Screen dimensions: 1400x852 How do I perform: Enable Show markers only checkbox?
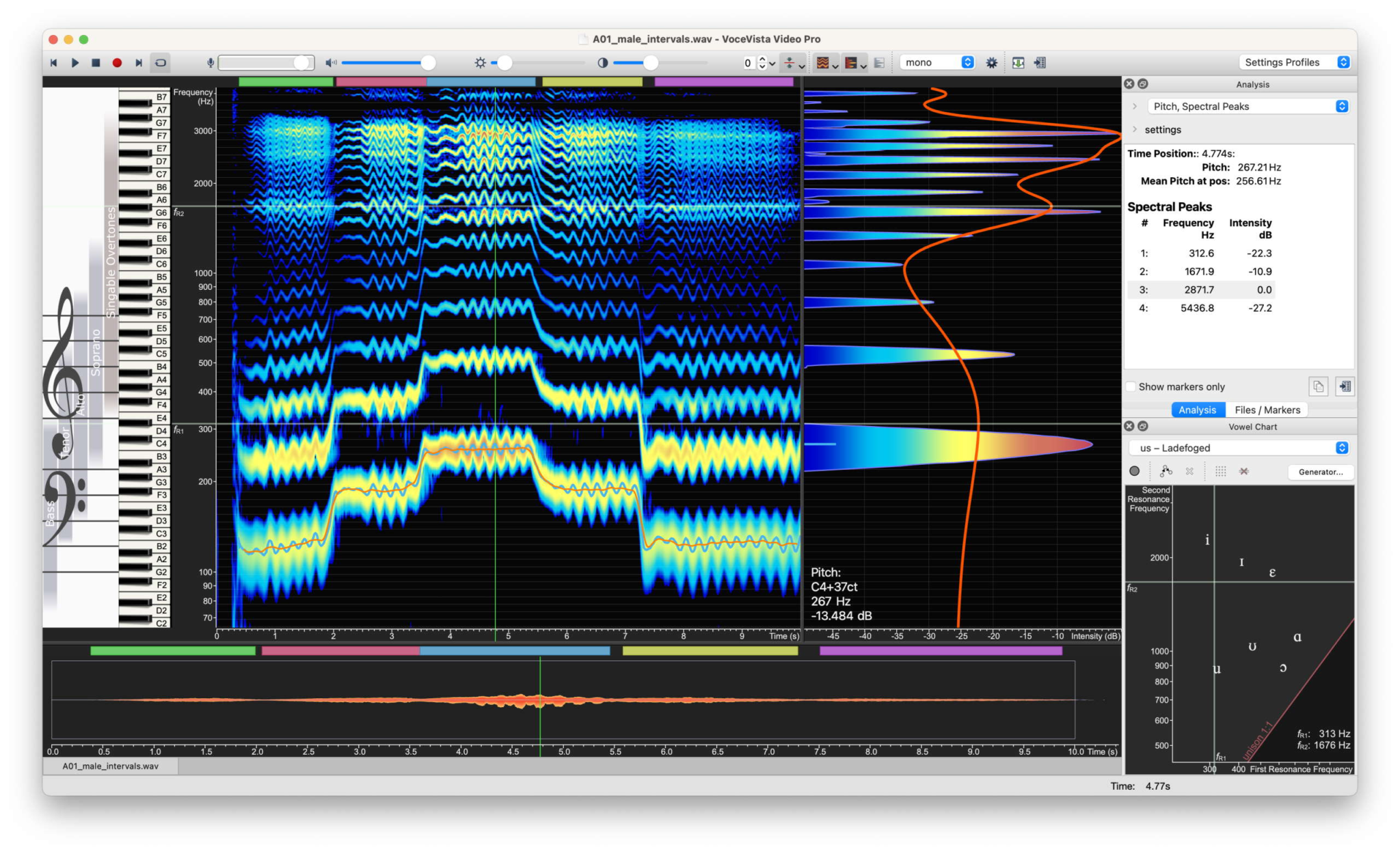tap(1131, 386)
